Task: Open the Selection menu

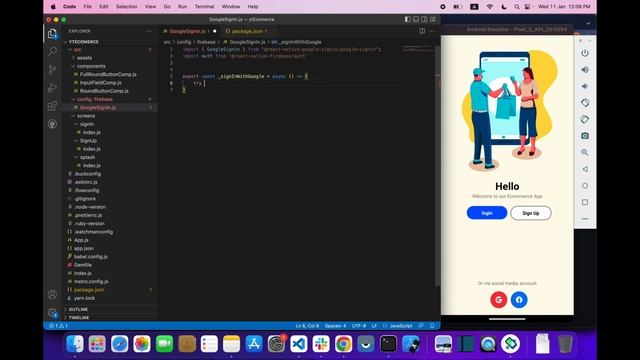Action: point(126,7)
